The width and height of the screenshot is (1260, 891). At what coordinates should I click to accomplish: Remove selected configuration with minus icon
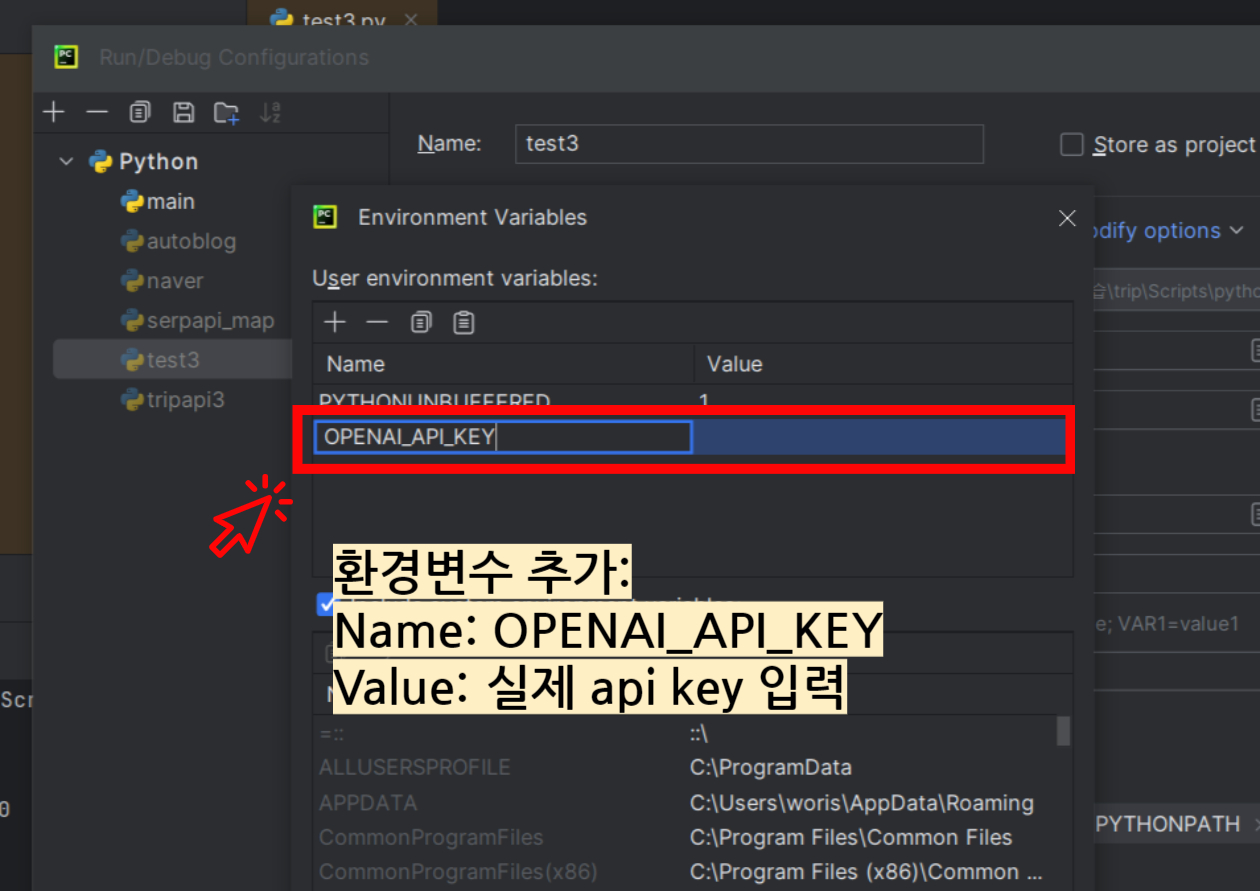point(96,112)
